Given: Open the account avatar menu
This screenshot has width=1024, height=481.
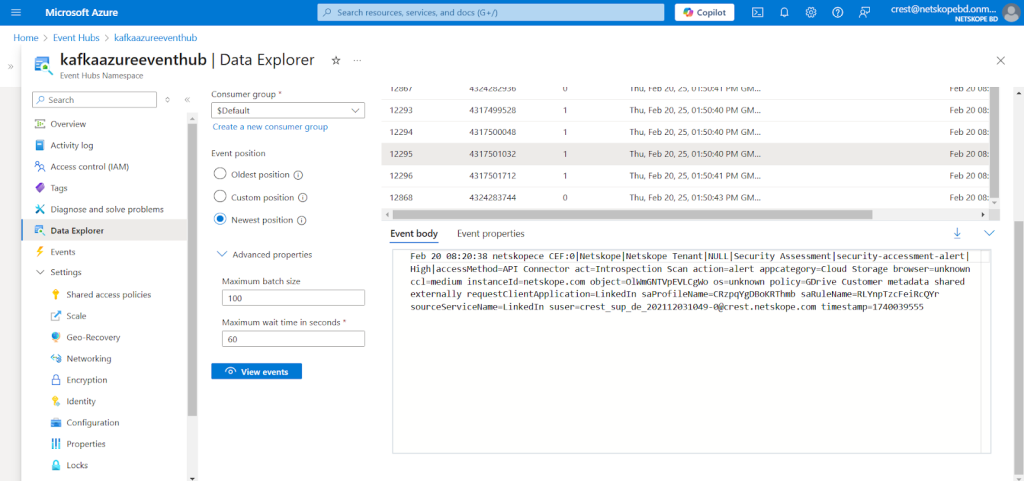Looking at the screenshot, I should click(x=1010, y=12).
